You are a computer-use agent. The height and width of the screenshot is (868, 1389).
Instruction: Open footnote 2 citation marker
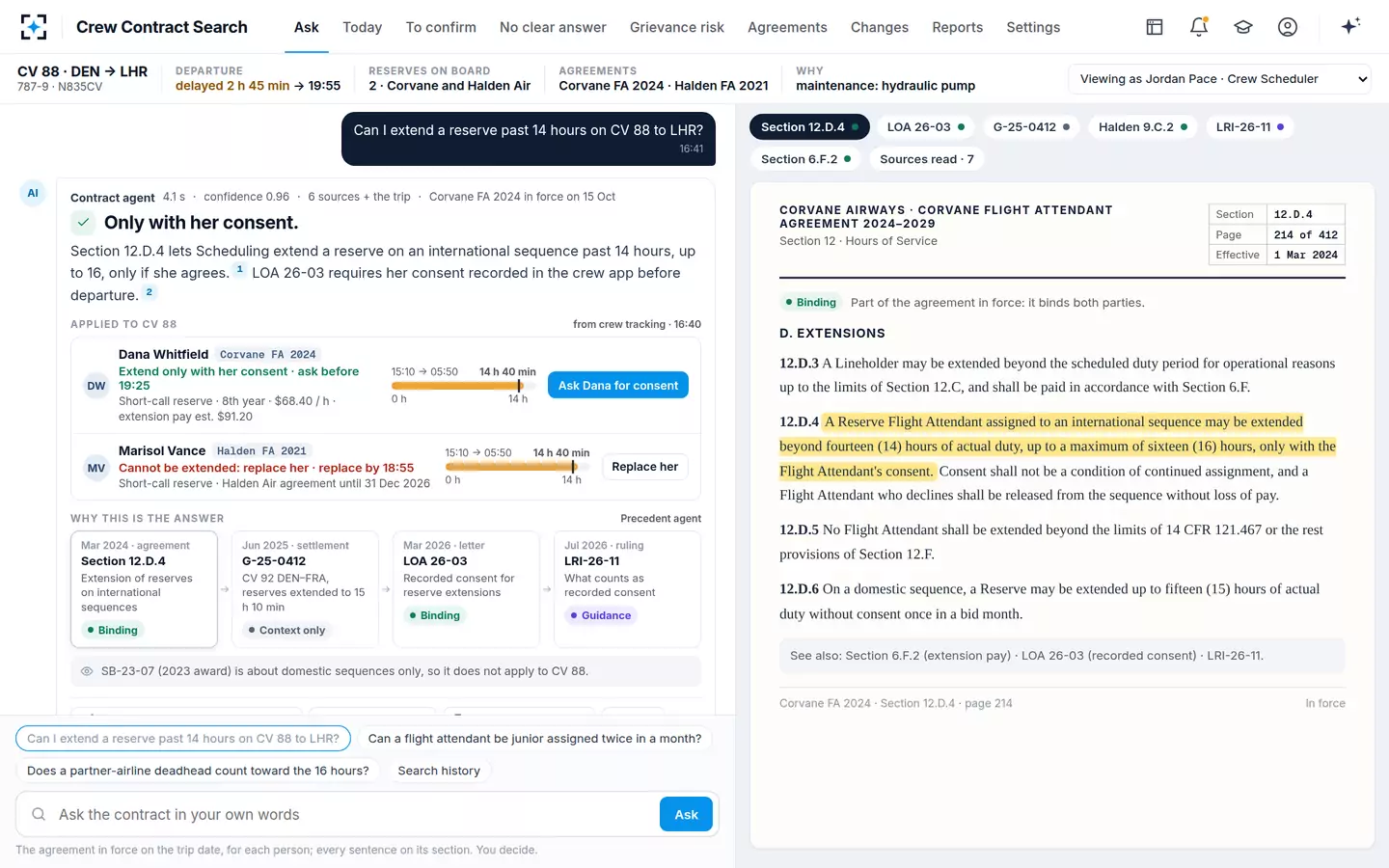pos(149,292)
